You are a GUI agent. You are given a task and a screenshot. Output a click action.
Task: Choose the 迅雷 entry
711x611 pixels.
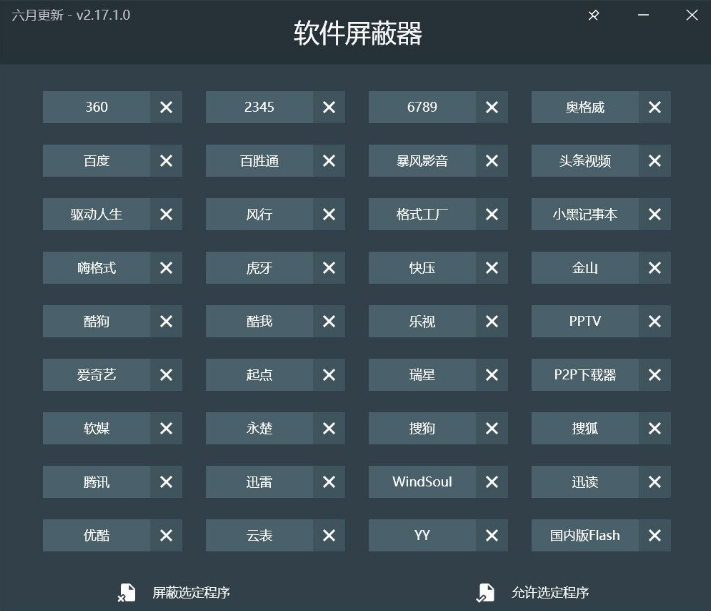click(259, 482)
